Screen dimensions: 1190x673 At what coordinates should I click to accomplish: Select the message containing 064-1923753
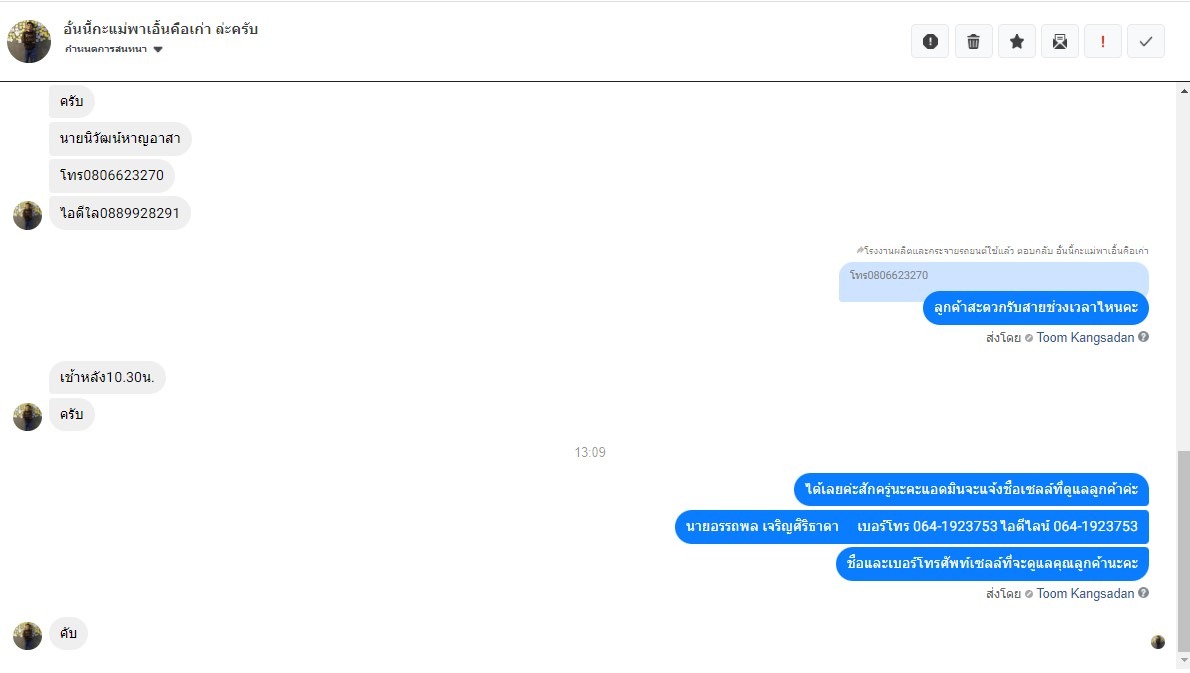(x=911, y=527)
